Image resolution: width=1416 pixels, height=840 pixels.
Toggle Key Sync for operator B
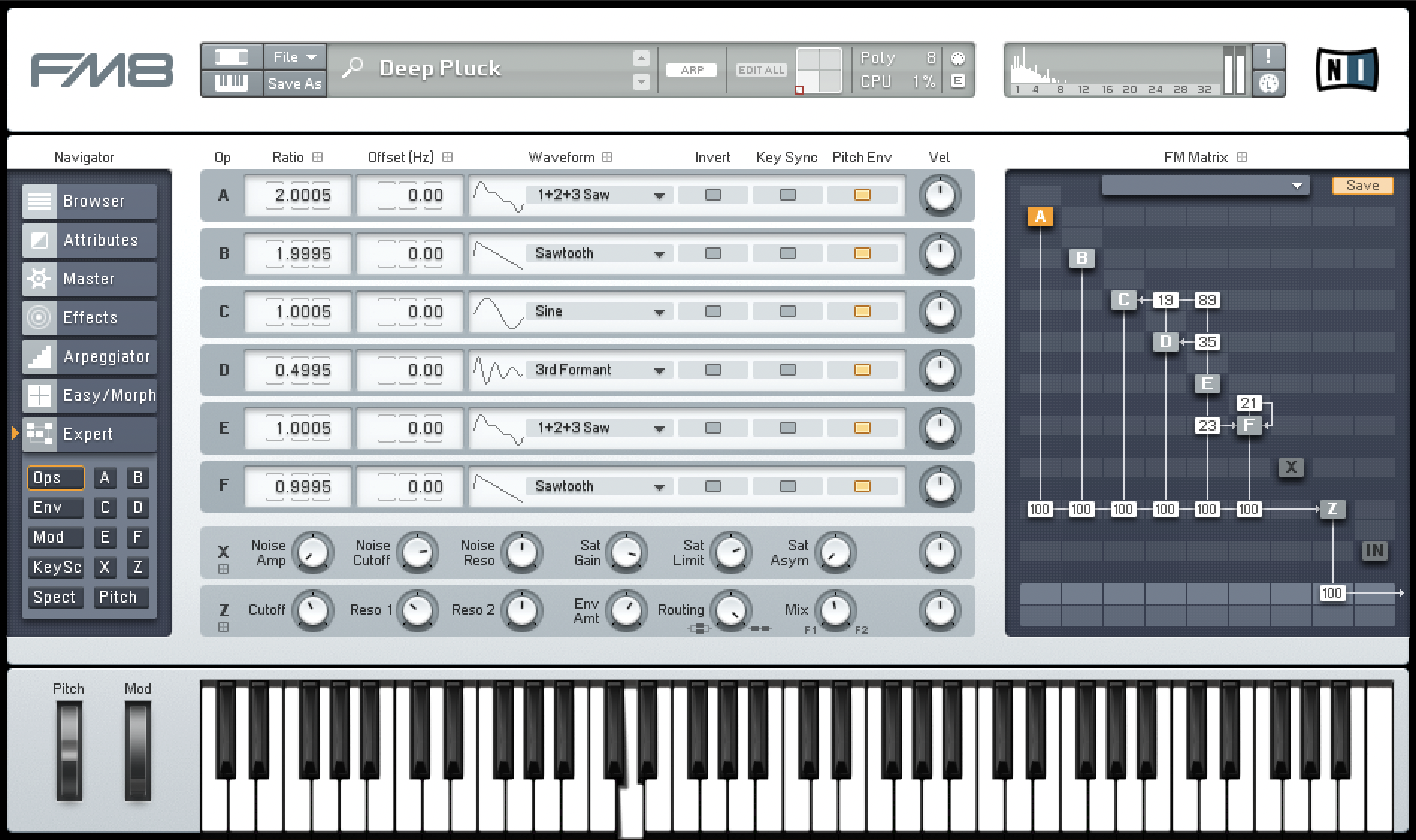[x=788, y=253]
